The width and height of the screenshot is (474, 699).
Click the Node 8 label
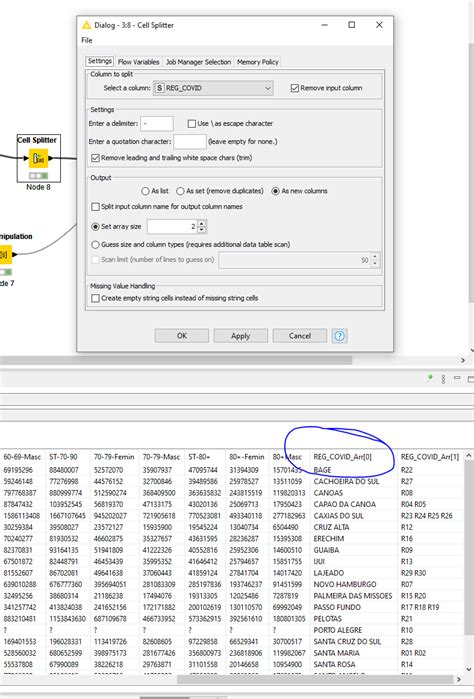pos(38,187)
